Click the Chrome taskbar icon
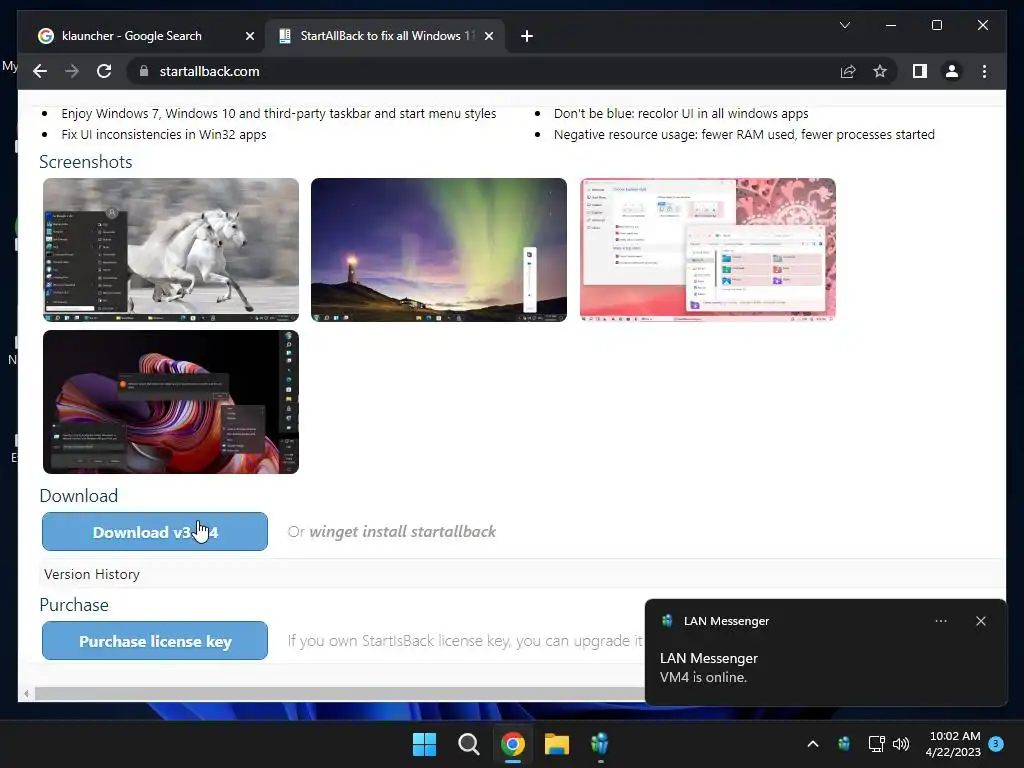This screenshot has width=1024, height=768. (x=513, y=744)
